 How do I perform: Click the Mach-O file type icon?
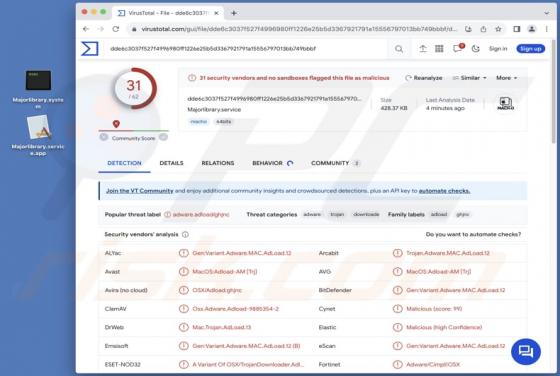click(x=506, y=104)
